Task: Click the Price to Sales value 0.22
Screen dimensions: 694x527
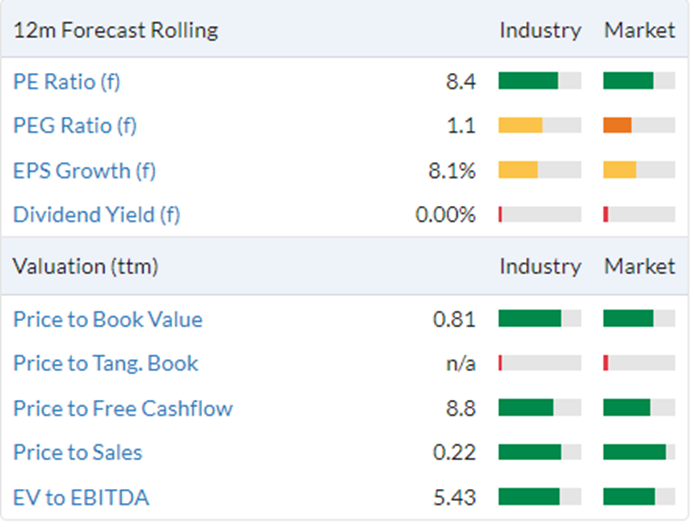Action: tap(454, 453)
